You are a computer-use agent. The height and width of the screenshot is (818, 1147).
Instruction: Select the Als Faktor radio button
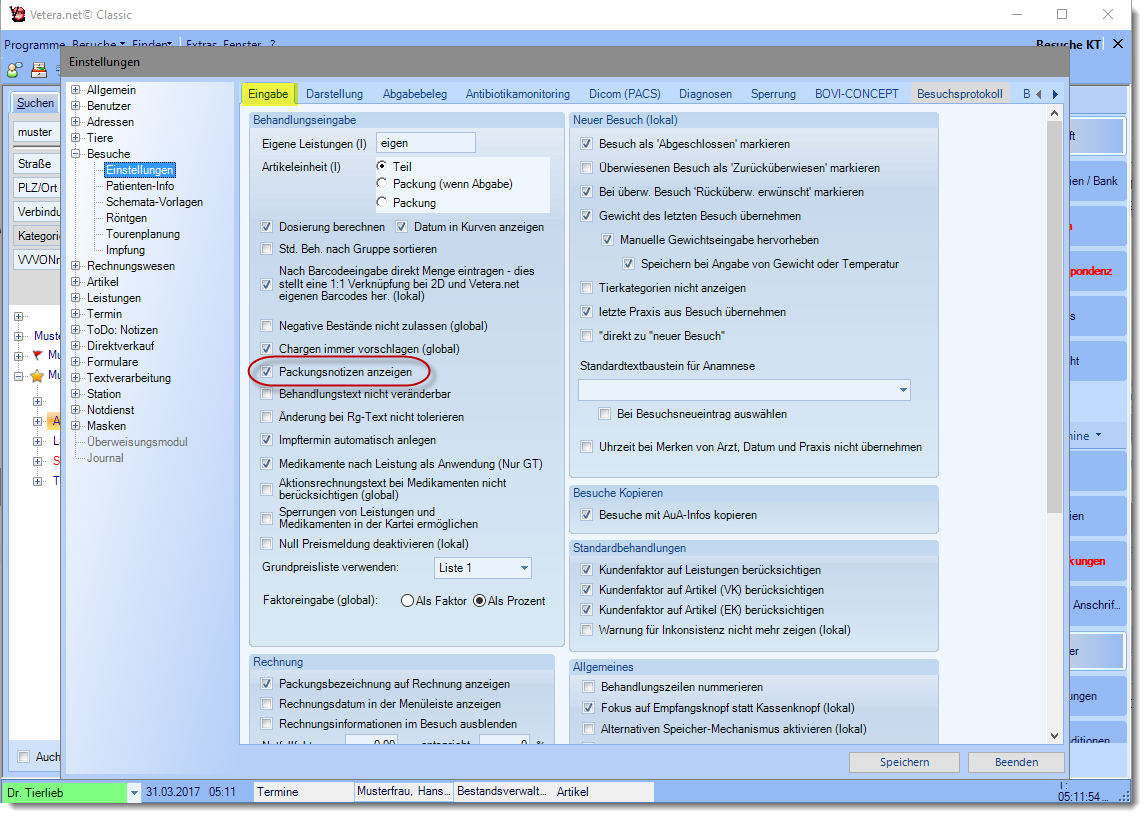407,601
